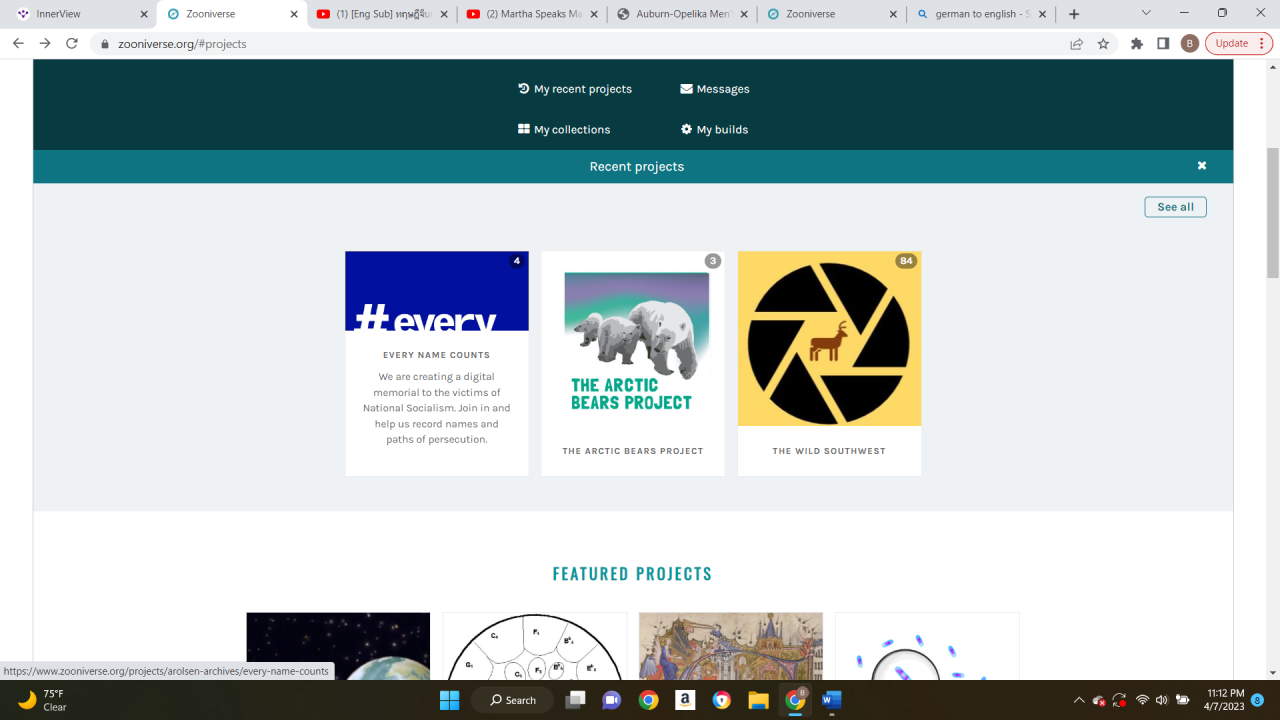Open the weather widget 75°F Clear
Image resolution: width=1280 pixels, height=720 pixels.
(42, 700)
